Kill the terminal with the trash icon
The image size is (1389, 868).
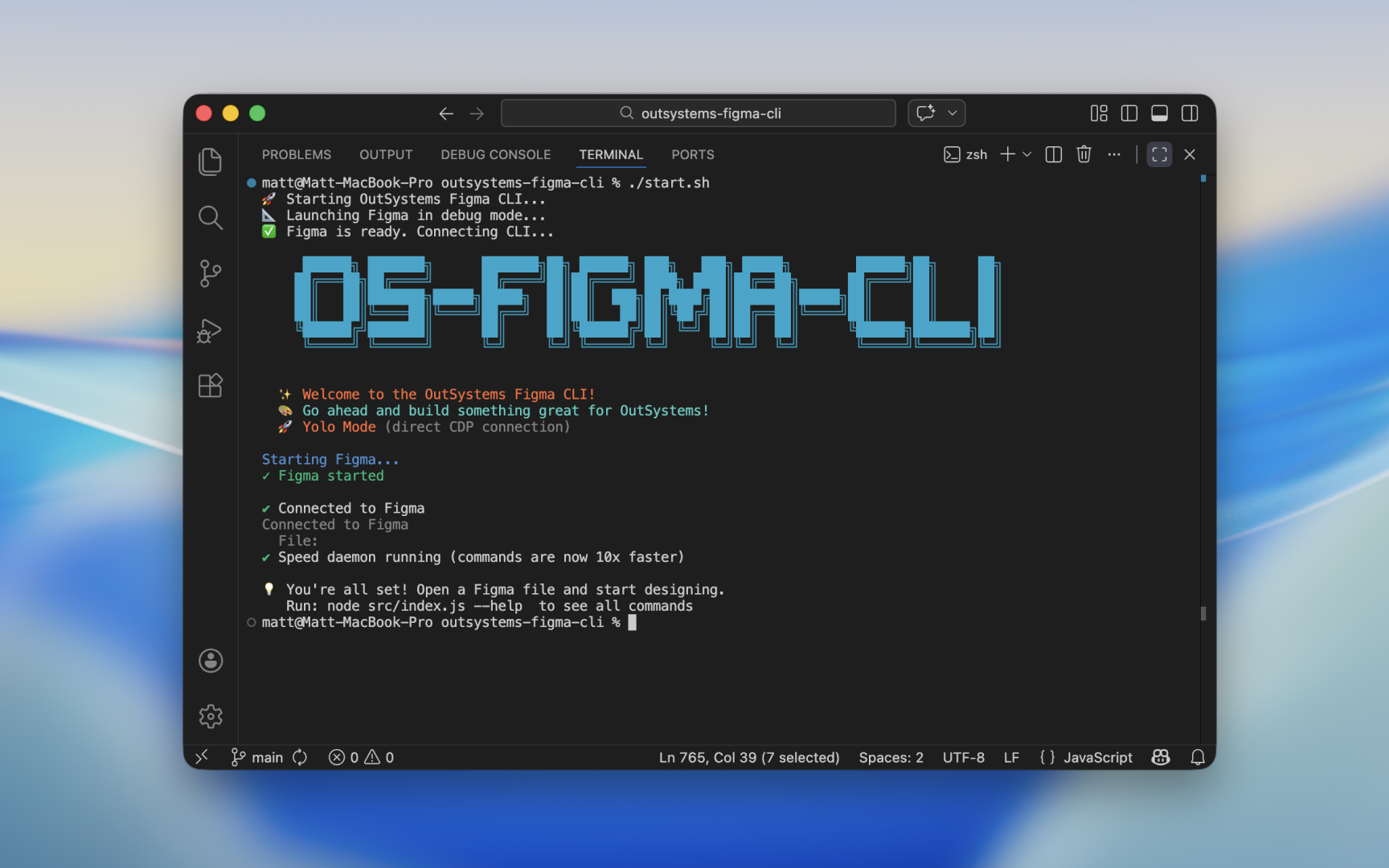pyautogui.click(x=1084, y=154)
